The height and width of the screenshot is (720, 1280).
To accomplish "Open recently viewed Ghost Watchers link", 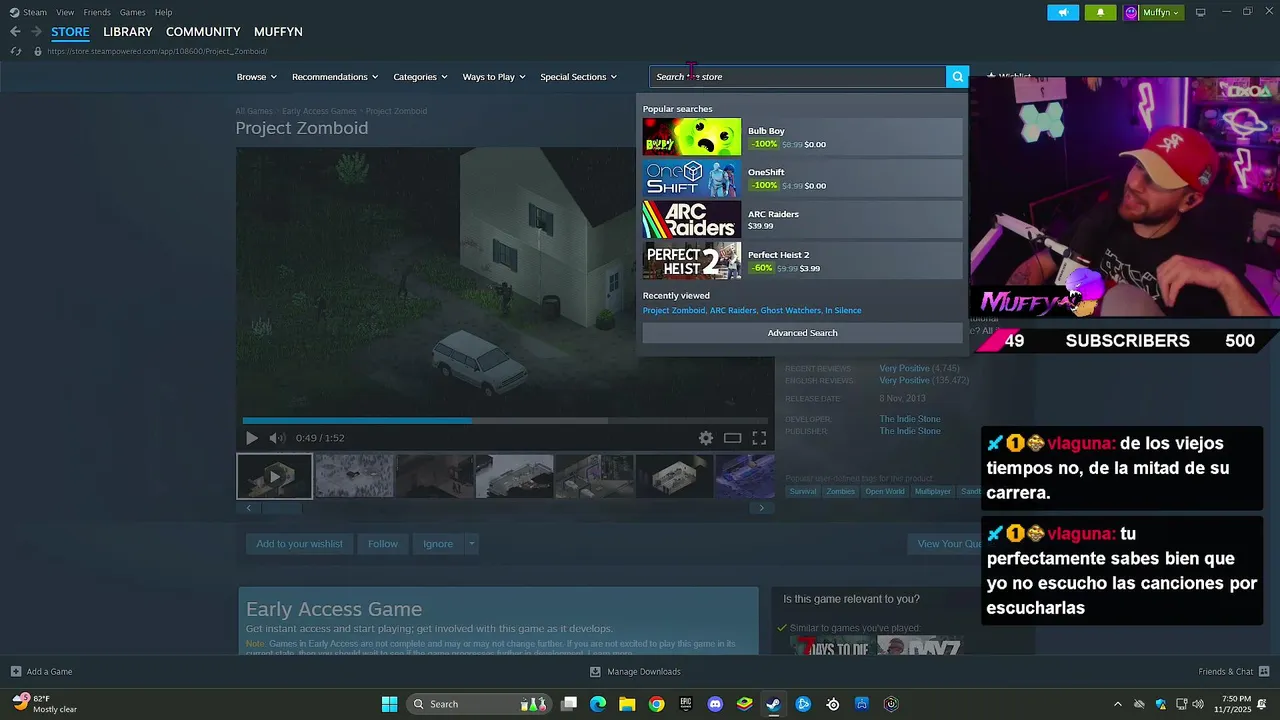I will 790,311.
